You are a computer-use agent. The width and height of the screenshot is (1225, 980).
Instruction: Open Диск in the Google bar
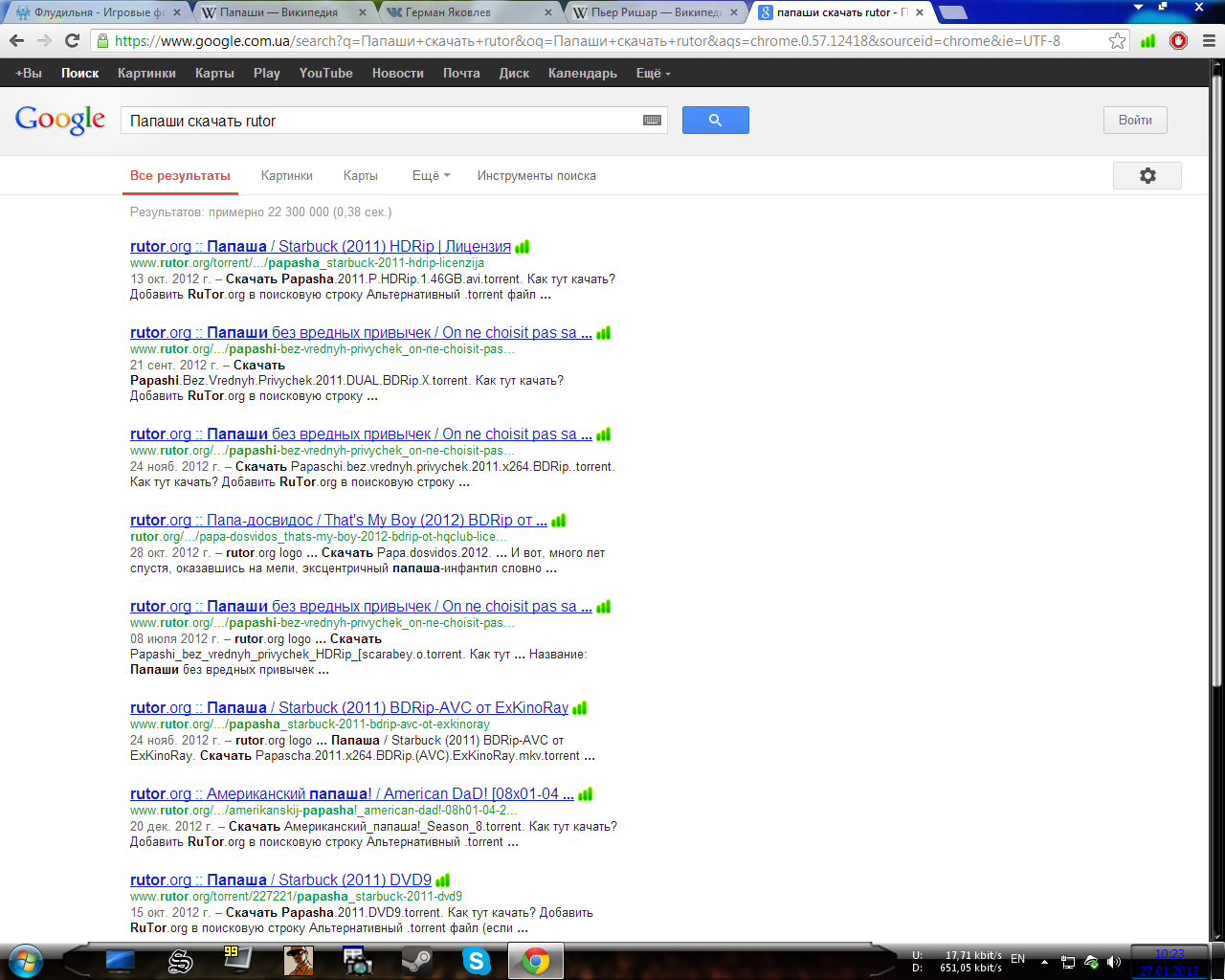pyautogui.click(x=514, y=73)
